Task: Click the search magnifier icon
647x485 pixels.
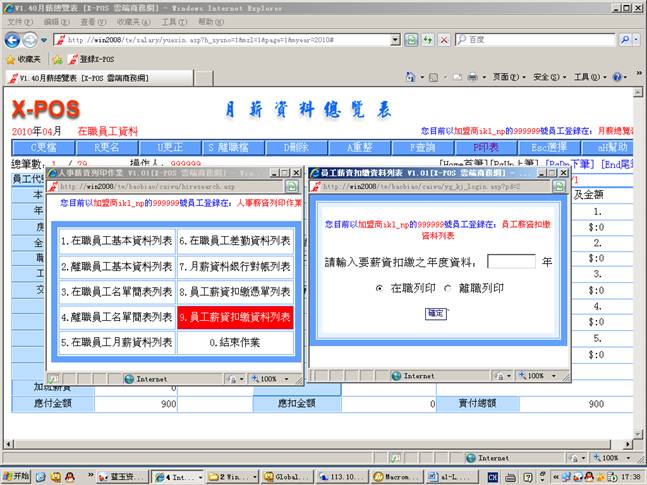Action: click(x=625, y=40)
